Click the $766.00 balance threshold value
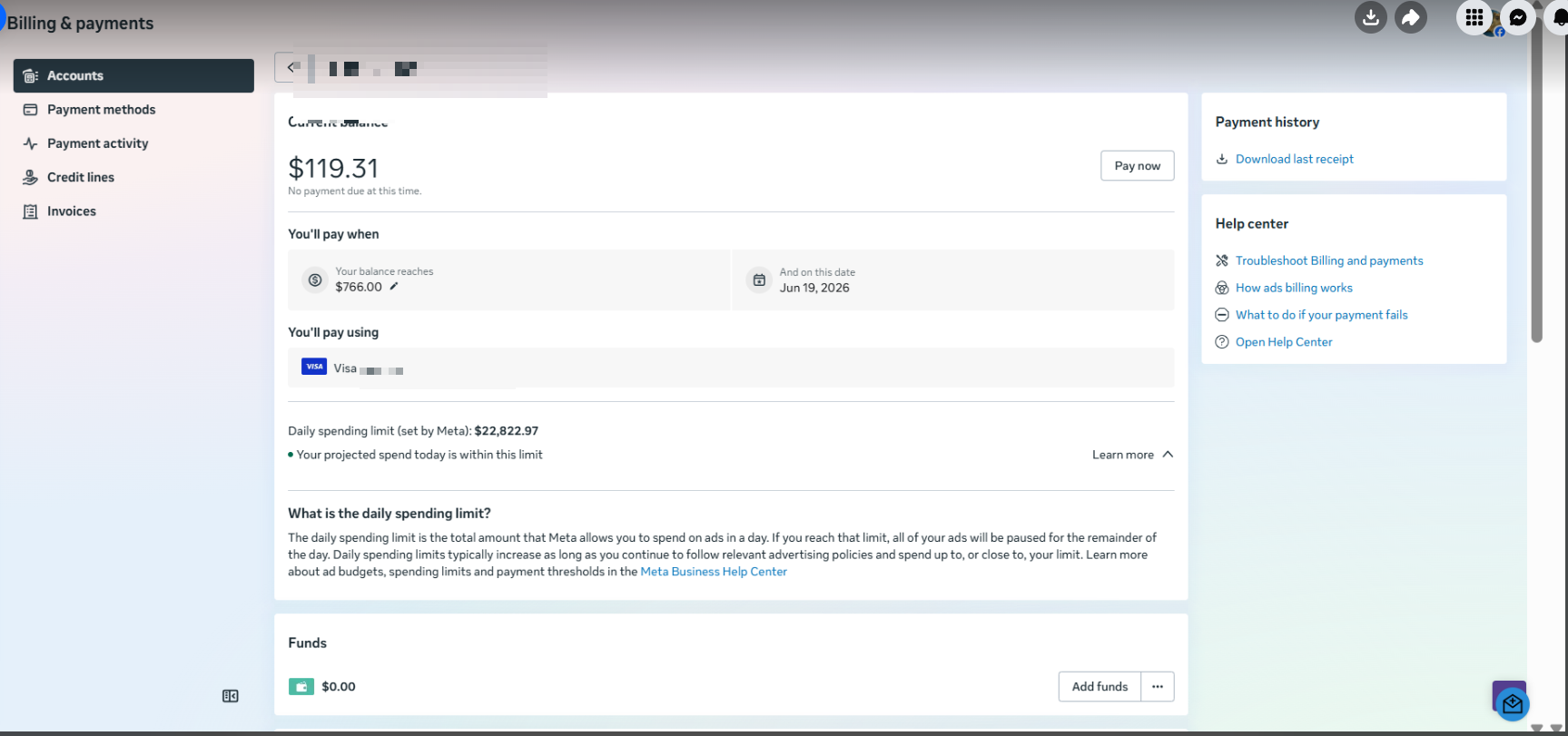Screen dimensions: 1568x736 (359, 287)
